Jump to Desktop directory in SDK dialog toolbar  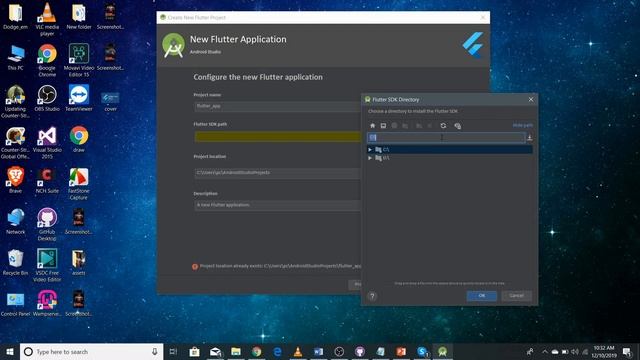coord(383,126)
